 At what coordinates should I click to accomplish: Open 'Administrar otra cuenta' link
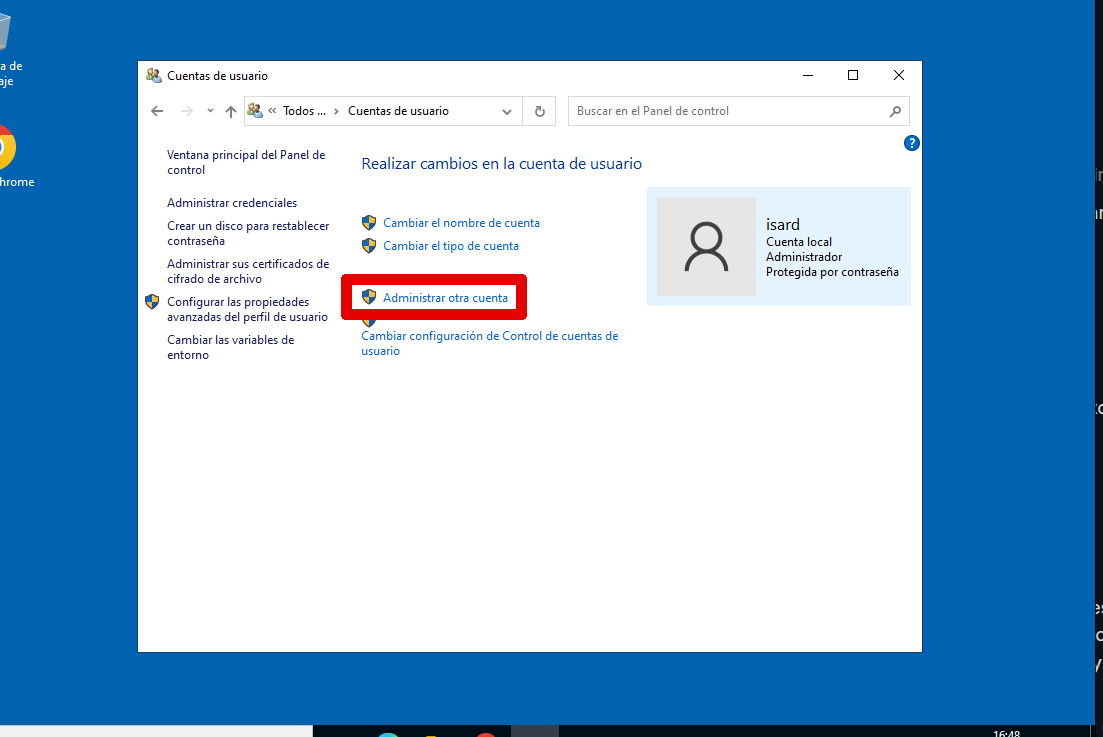click(x=445, y=298)
